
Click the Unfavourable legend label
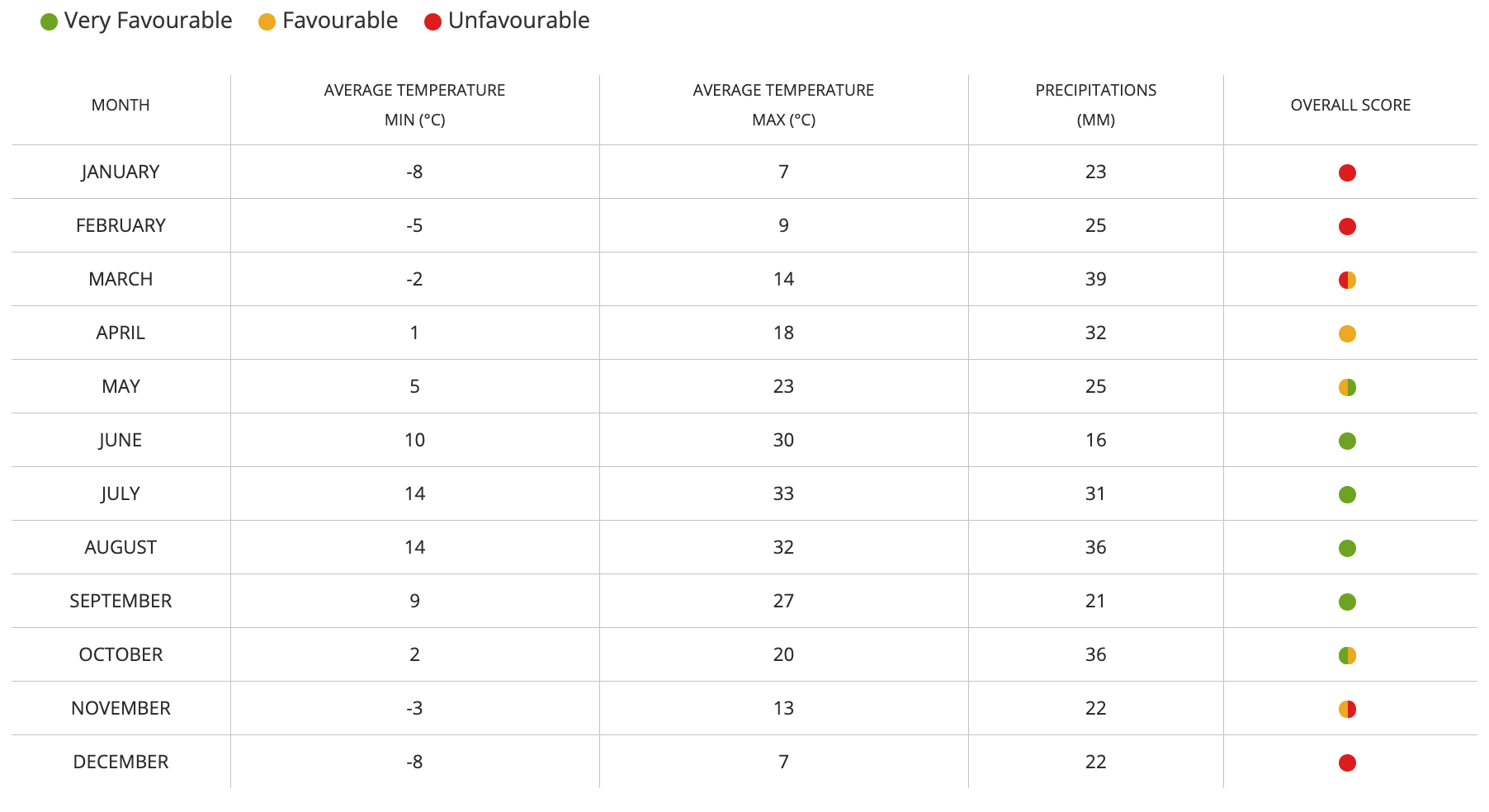(x=518, y=21)
